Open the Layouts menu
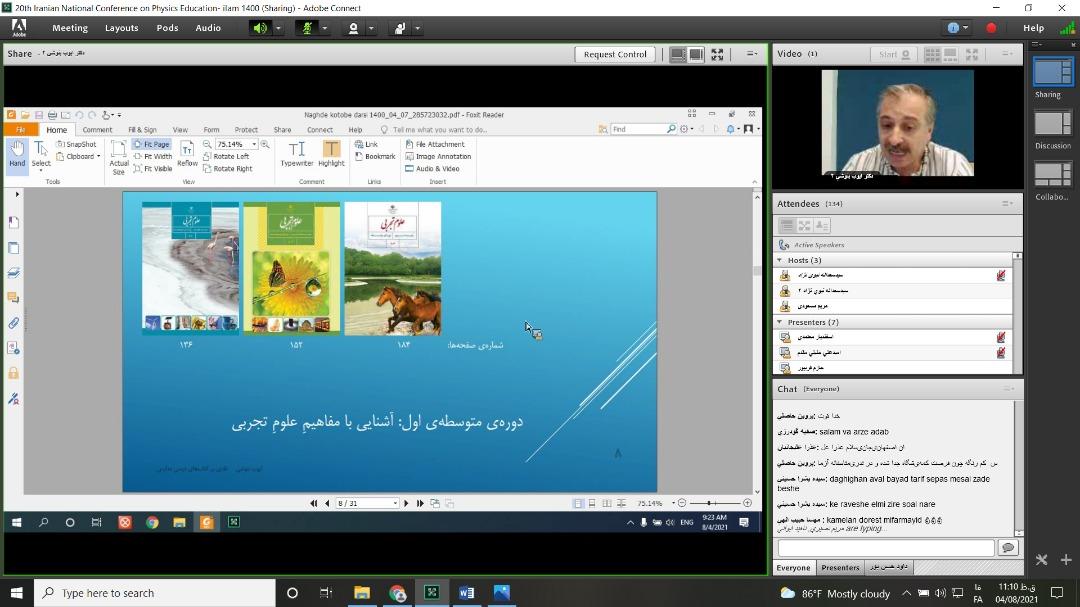This screenshot has height=607, width=1080. [x=122, y=28]
